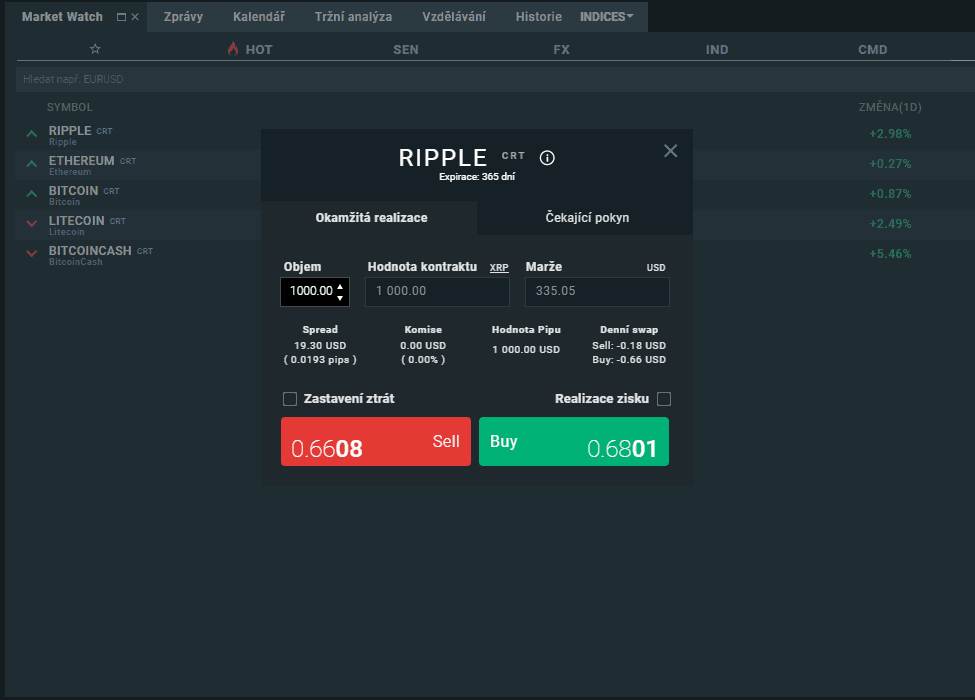Click the Hodnota Pipu 1 000.00 USD value
This screenshot has height=700, width=975.
(x=526, y=349)
